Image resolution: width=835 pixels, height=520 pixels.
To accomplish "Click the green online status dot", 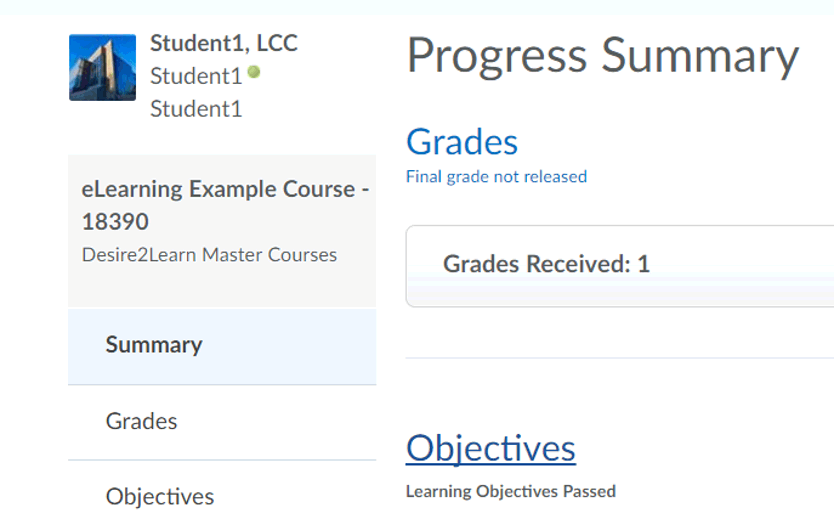I will 254,72.
